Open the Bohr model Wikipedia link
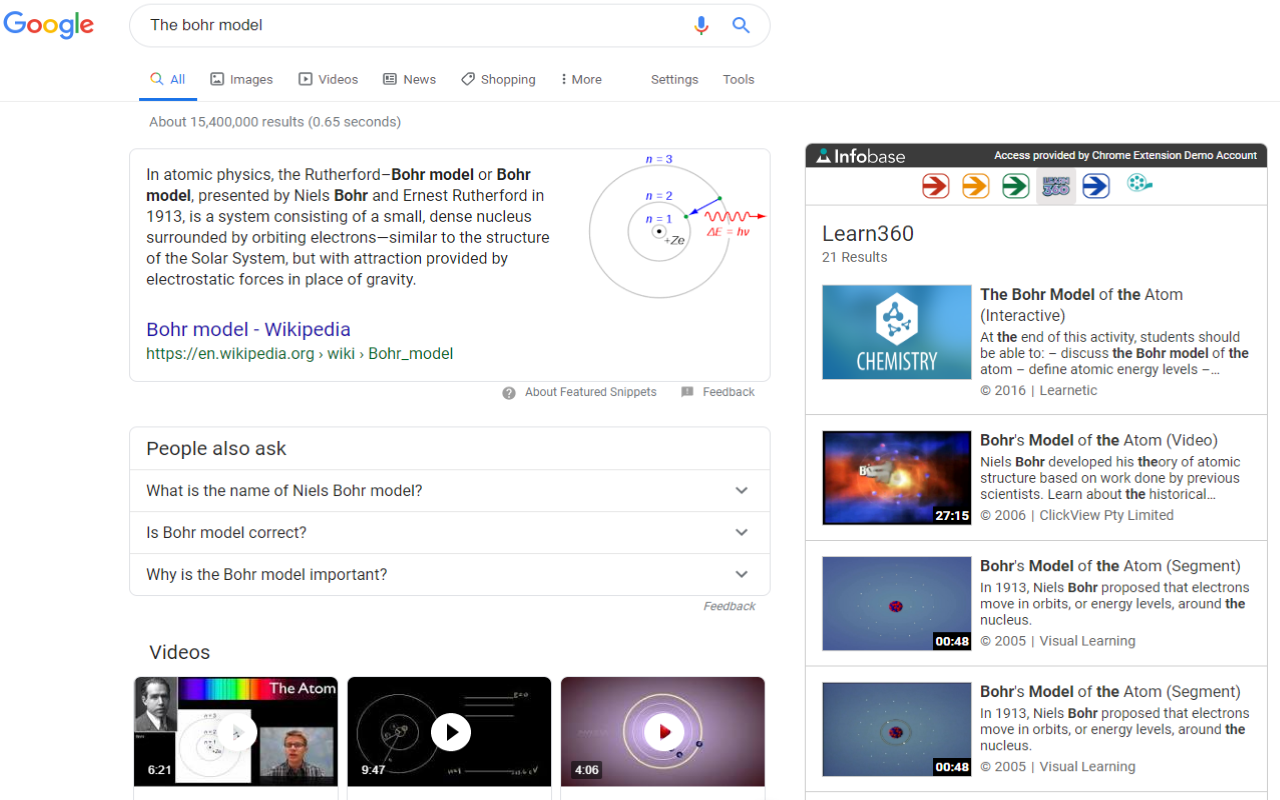 [248, 329]
